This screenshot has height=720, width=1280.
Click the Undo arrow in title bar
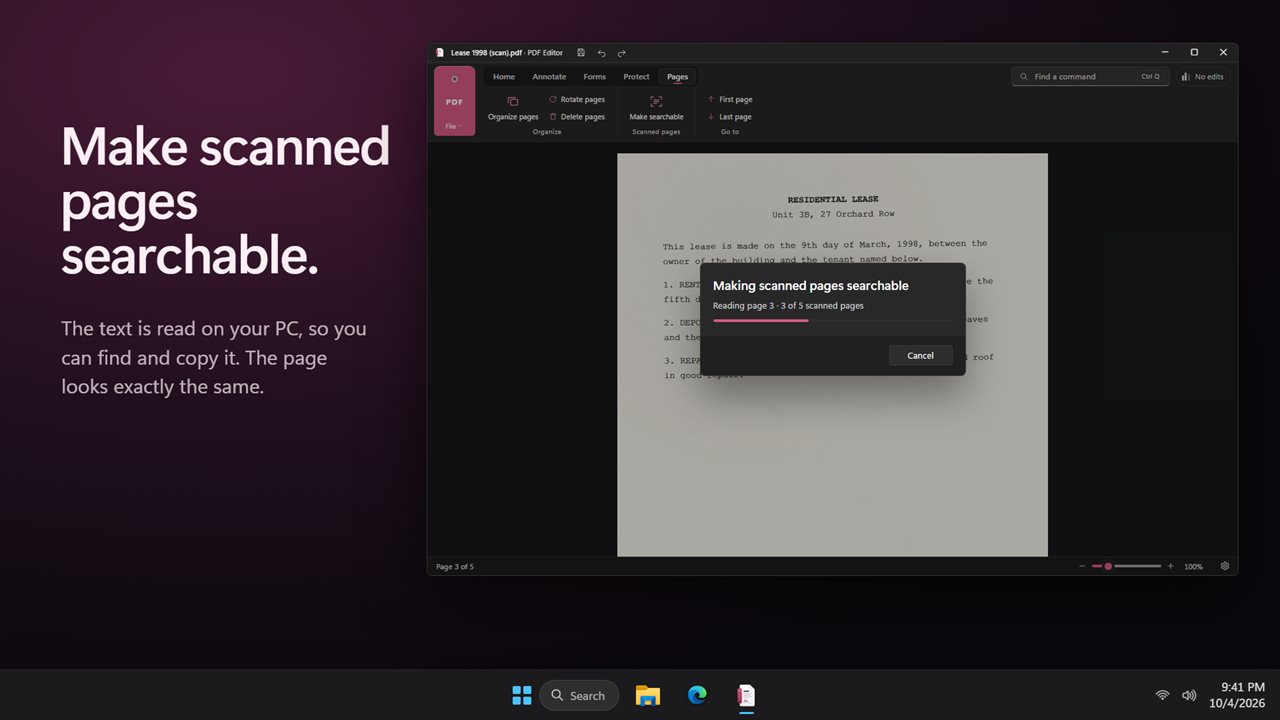601,52
